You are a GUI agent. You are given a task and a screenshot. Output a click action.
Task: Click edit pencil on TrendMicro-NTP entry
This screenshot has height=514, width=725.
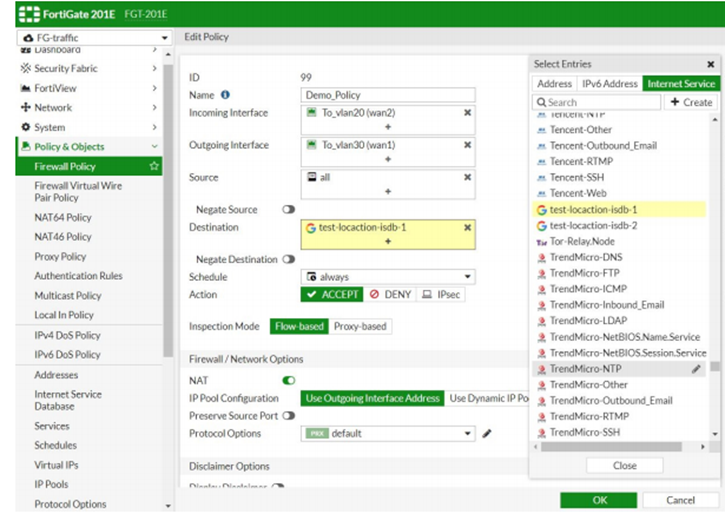(696, 369)
